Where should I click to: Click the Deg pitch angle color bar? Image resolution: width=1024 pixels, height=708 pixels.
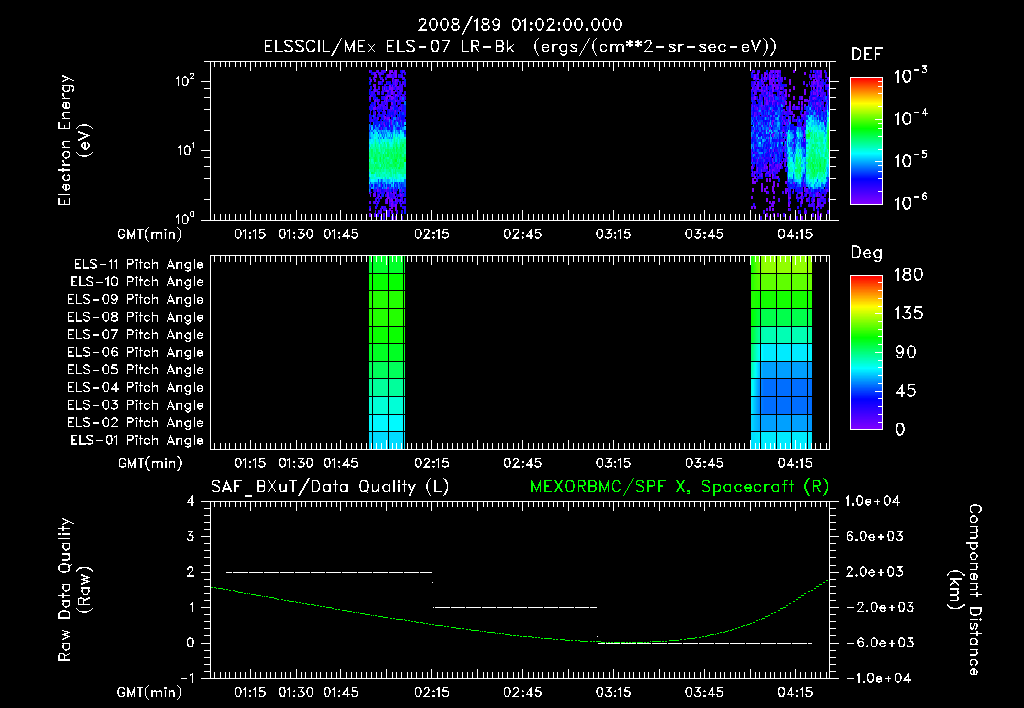pyautogui.click(x=866, y=353)
